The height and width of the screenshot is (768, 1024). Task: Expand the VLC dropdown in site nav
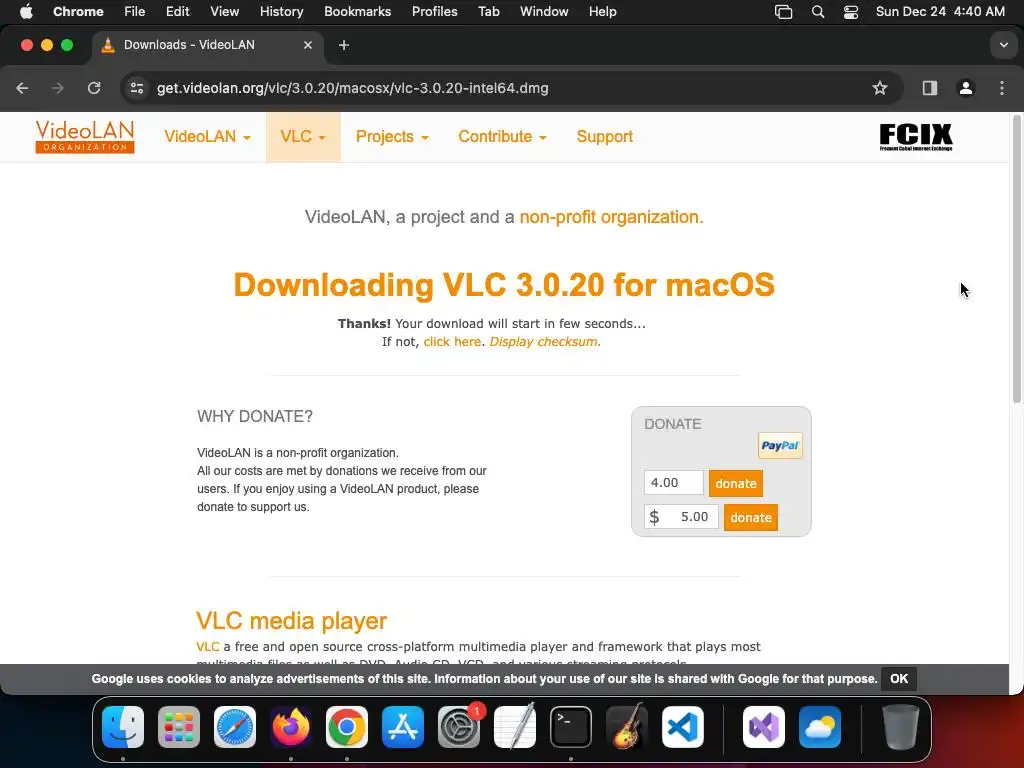(303, 136)
